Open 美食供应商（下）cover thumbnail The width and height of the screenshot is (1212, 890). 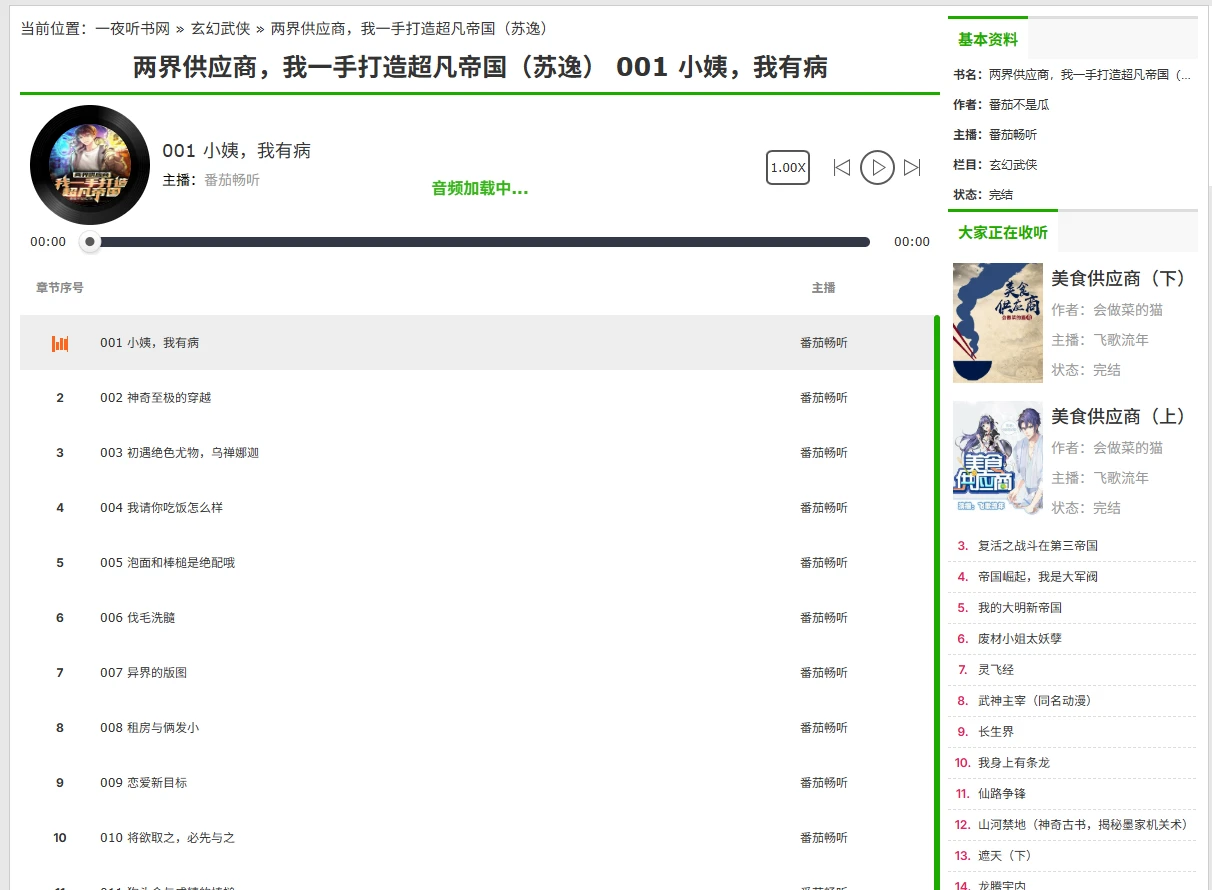(997, 323)
